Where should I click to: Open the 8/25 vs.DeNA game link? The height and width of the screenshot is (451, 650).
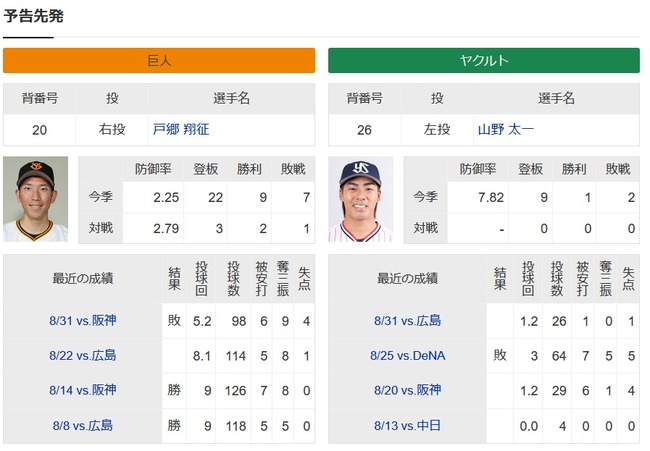click(407, 355)
